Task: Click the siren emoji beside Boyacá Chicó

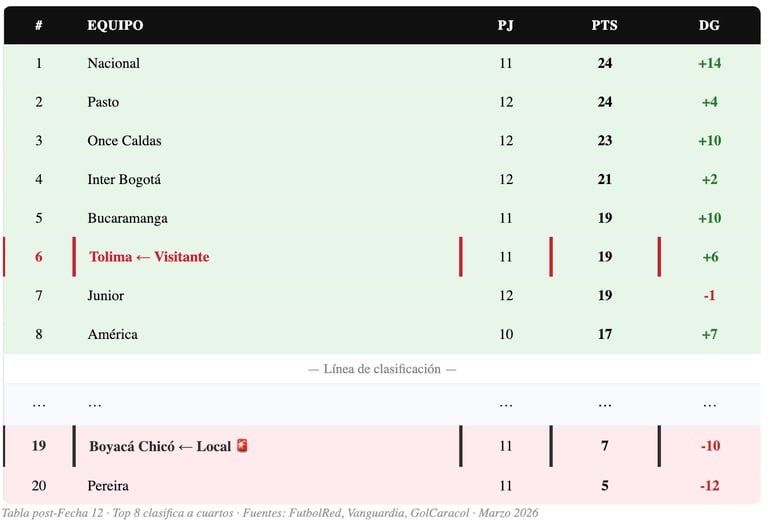Action: click(241, 445)
